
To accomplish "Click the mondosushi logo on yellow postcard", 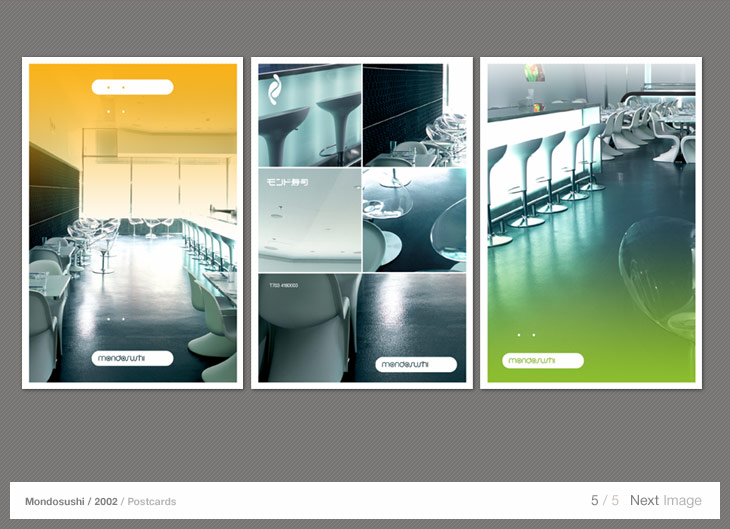I will [x=132, y=358].
